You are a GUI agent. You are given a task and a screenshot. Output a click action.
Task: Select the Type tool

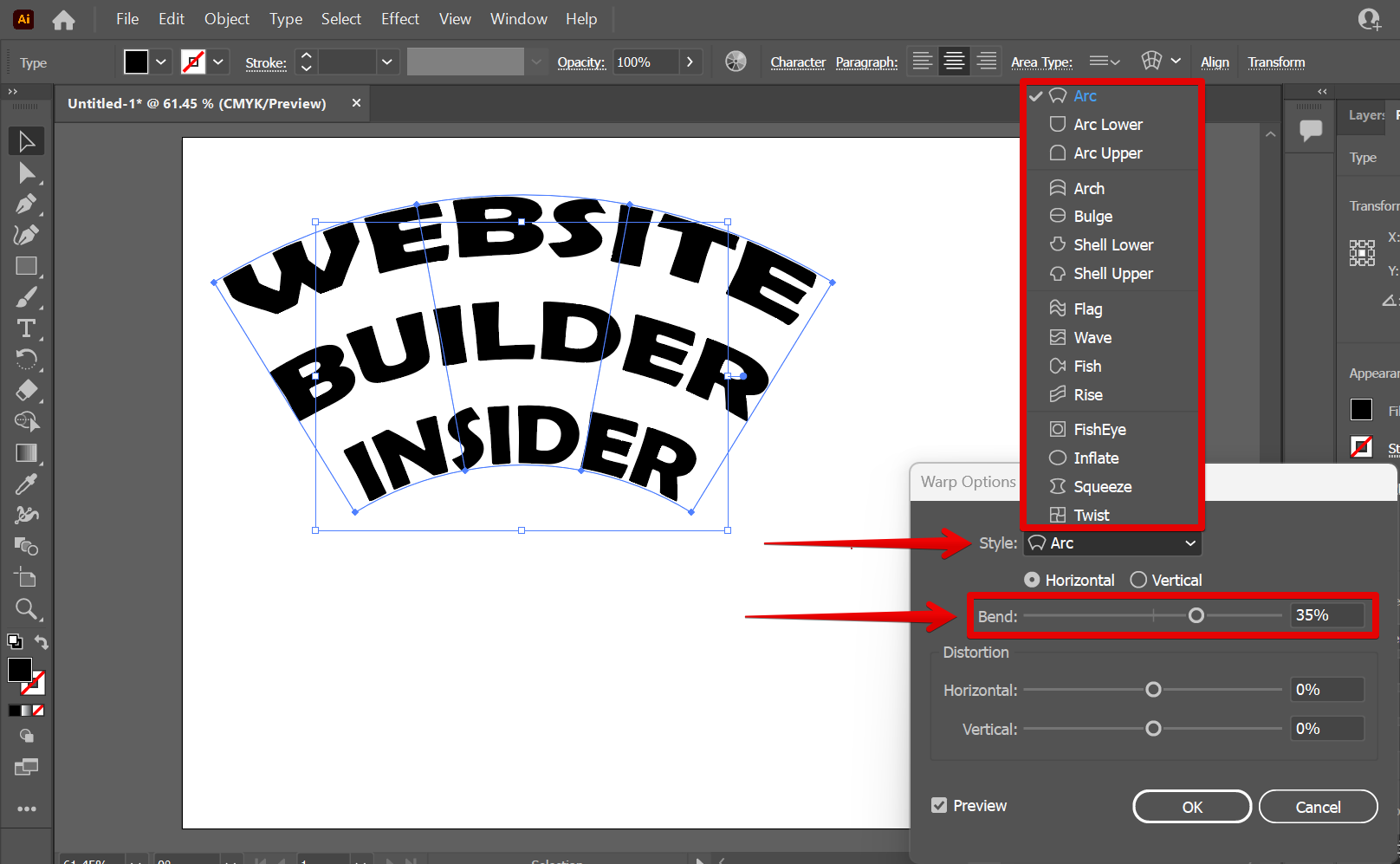pyautogui.click(x=26, y=328)
